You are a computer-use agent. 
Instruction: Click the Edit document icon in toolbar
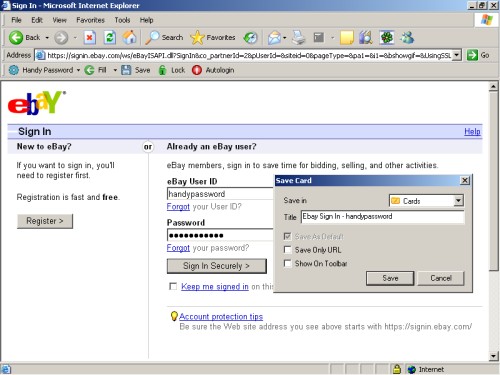click(319, 37)
